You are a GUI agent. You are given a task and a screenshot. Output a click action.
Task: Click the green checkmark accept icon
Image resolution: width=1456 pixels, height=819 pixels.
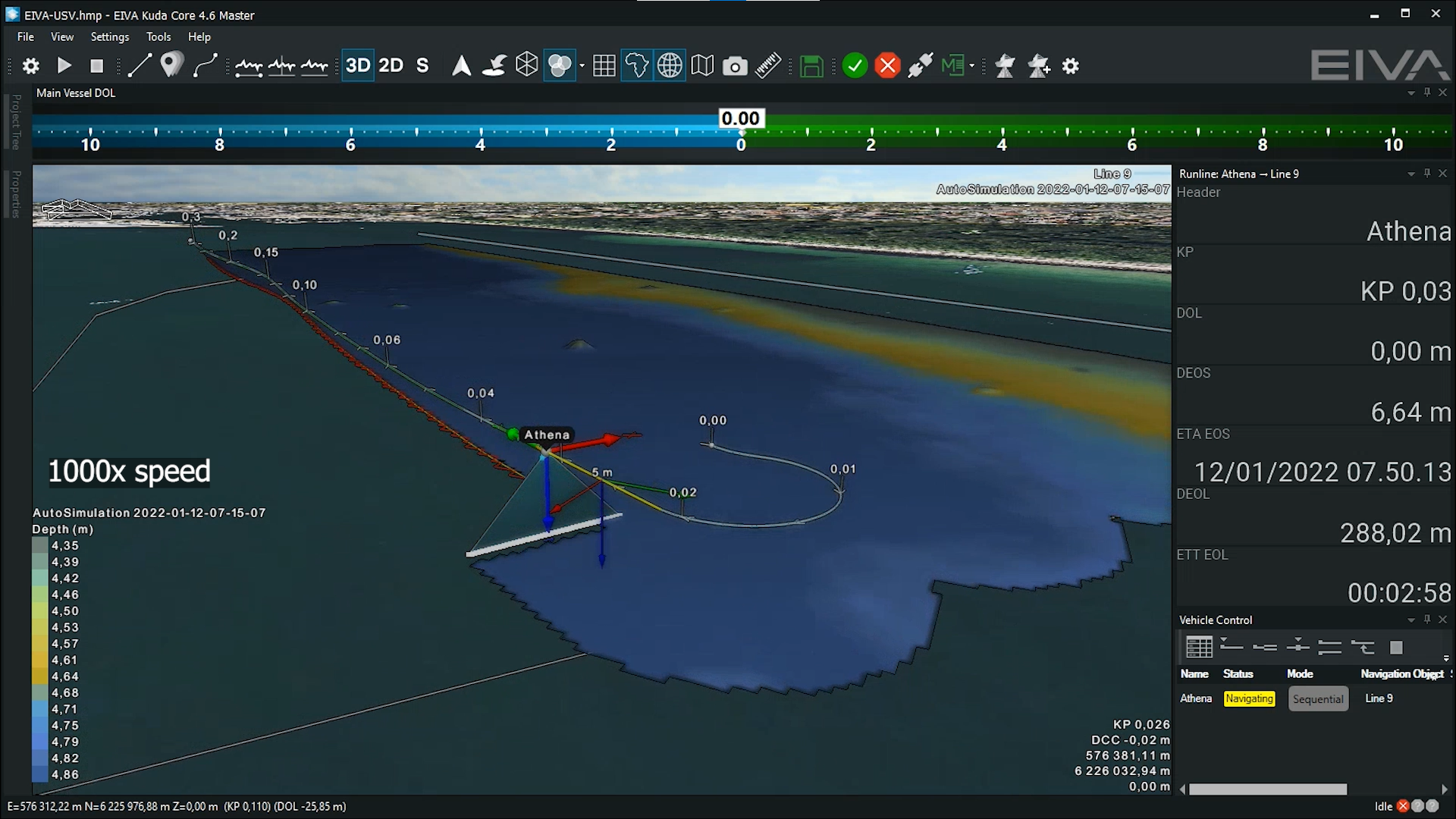[x=855, y=66]
